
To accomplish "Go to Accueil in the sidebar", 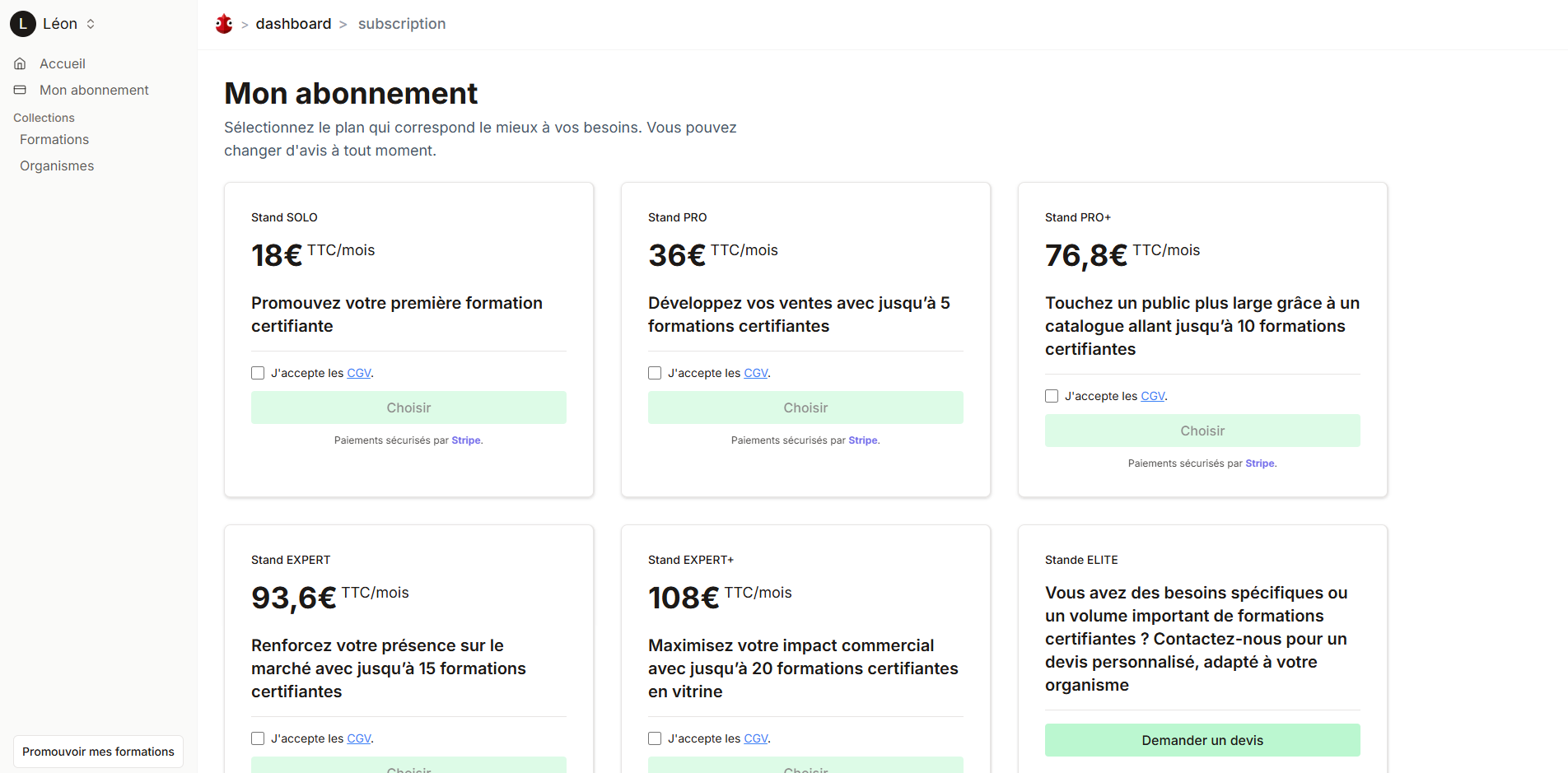I will pos(63,63).
